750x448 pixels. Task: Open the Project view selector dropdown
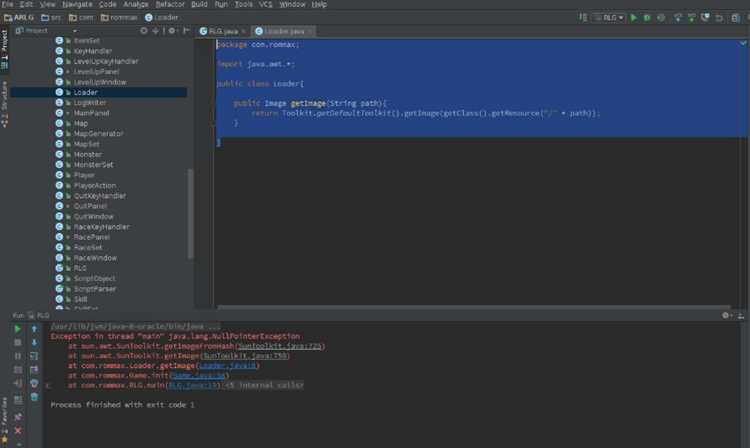click(x=45, y=31)
